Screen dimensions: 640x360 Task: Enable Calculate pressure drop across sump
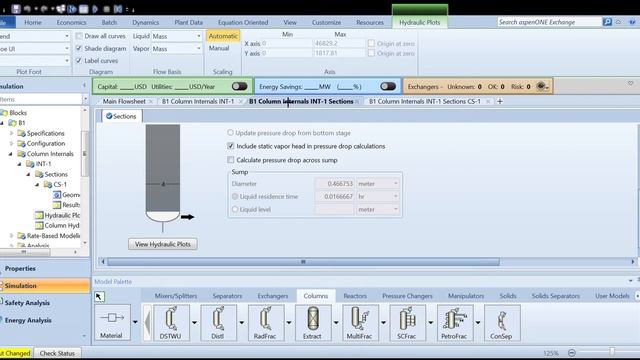[x=231, y=160]
